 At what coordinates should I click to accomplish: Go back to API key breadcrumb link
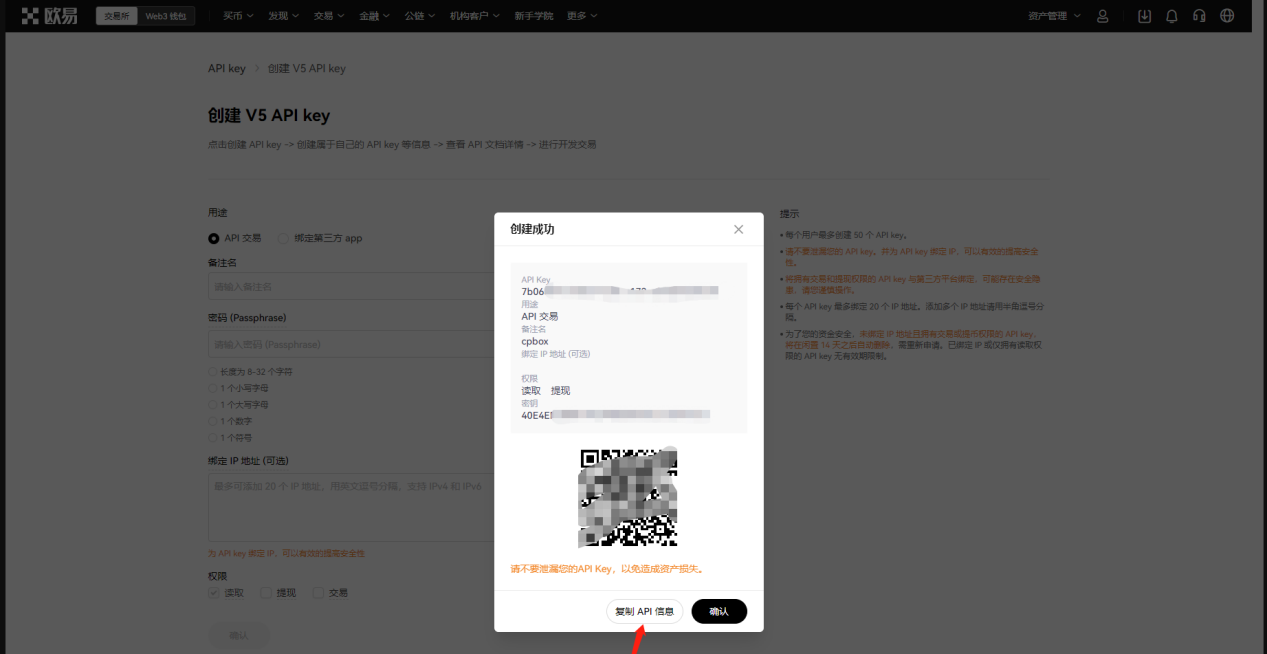tap(227, 69)
